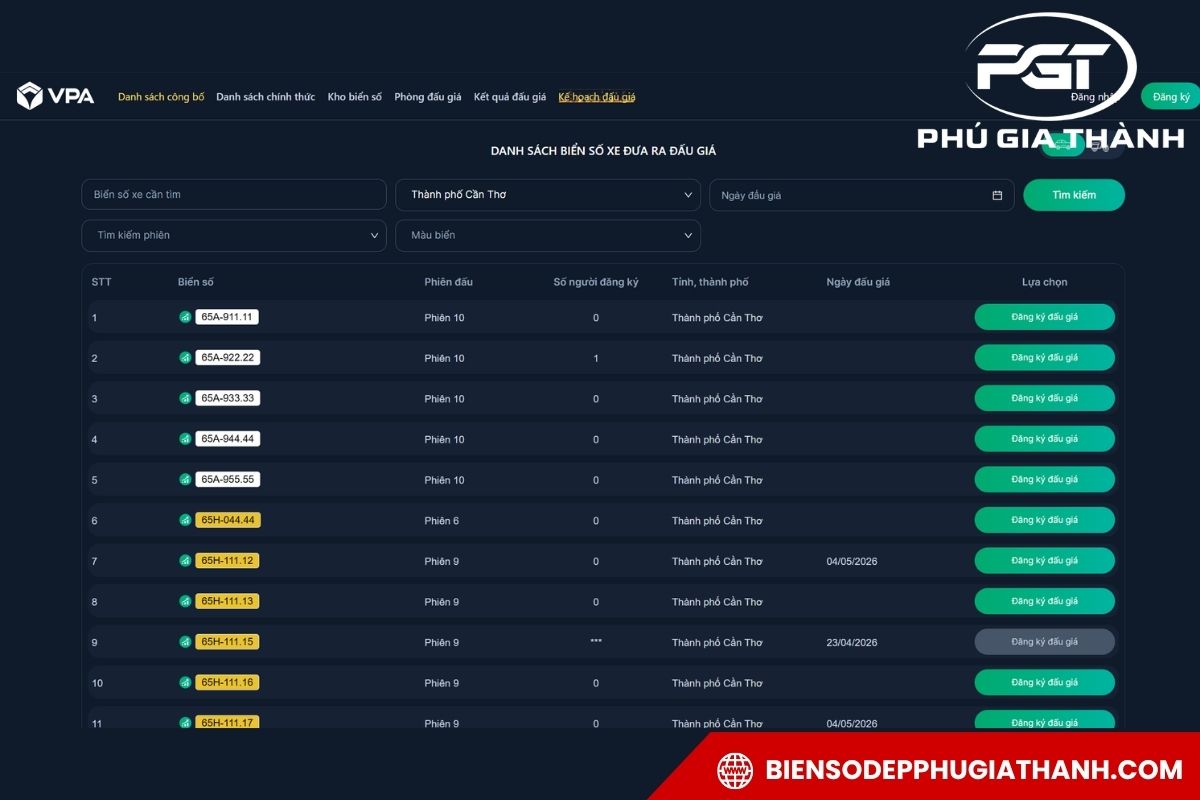Screen dimensions: 1200x800
Task: Click the green icon beside plate 65A-933.33
Action: 185,398
